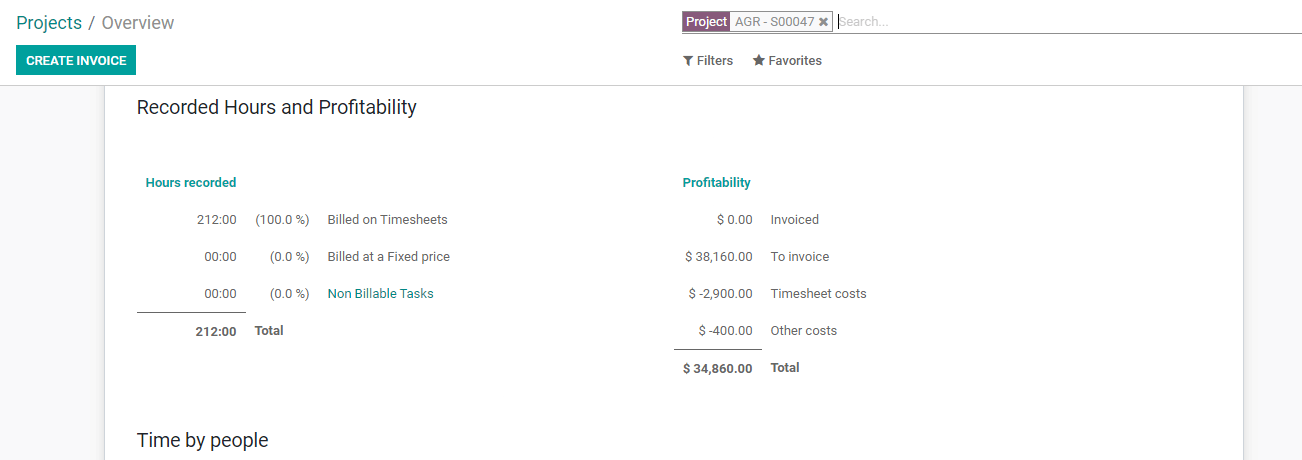Click the funnel icon beside Filters

click(x=688, y=61)
